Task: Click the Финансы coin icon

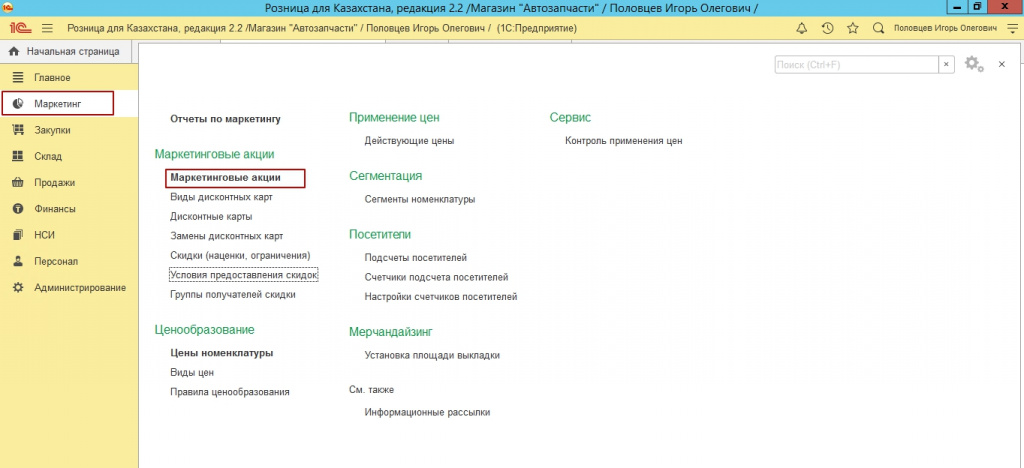Action: 18,209
